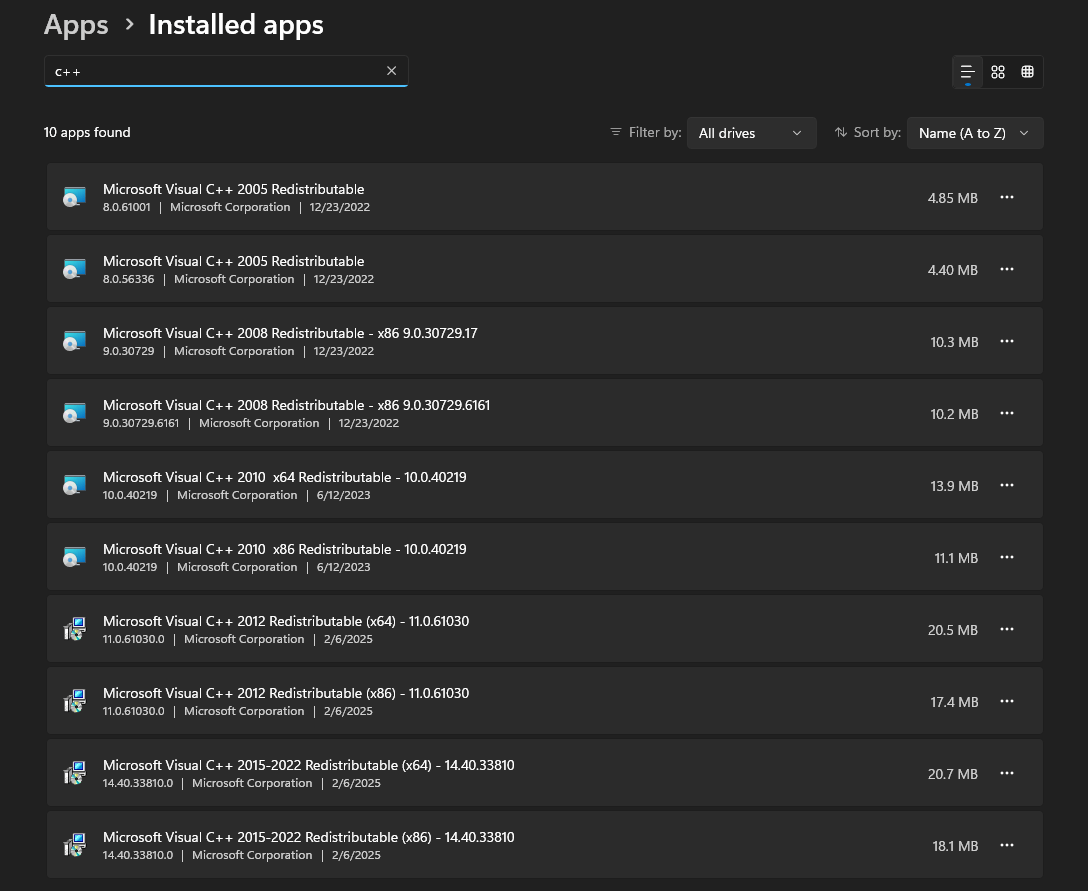Click installer icon of 2012 Redistributable (x86)
This screenshot has width=1088, height=891.
click(74, 702)
